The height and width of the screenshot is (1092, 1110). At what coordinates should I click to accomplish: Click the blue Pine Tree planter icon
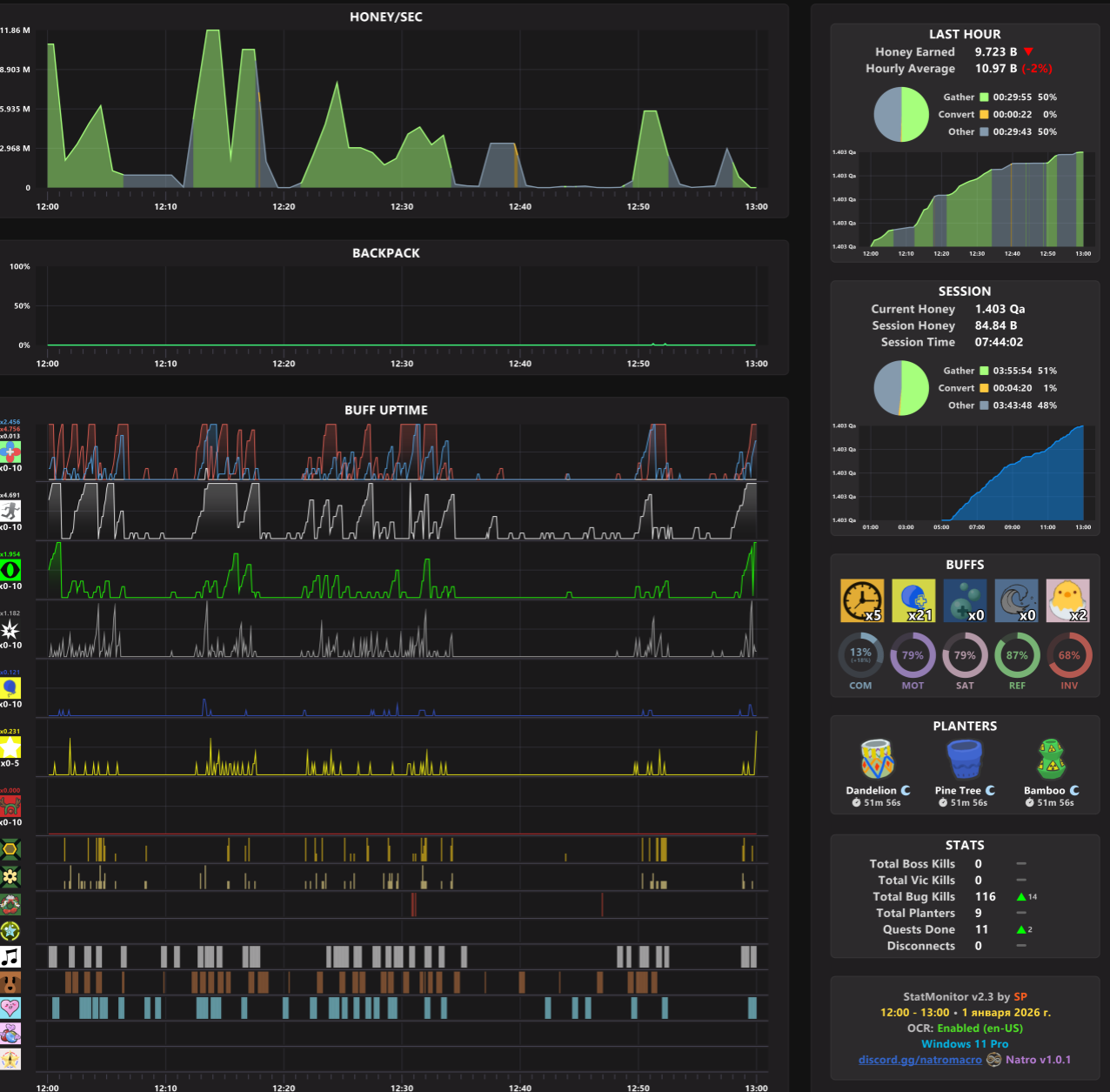click(964, 760)
